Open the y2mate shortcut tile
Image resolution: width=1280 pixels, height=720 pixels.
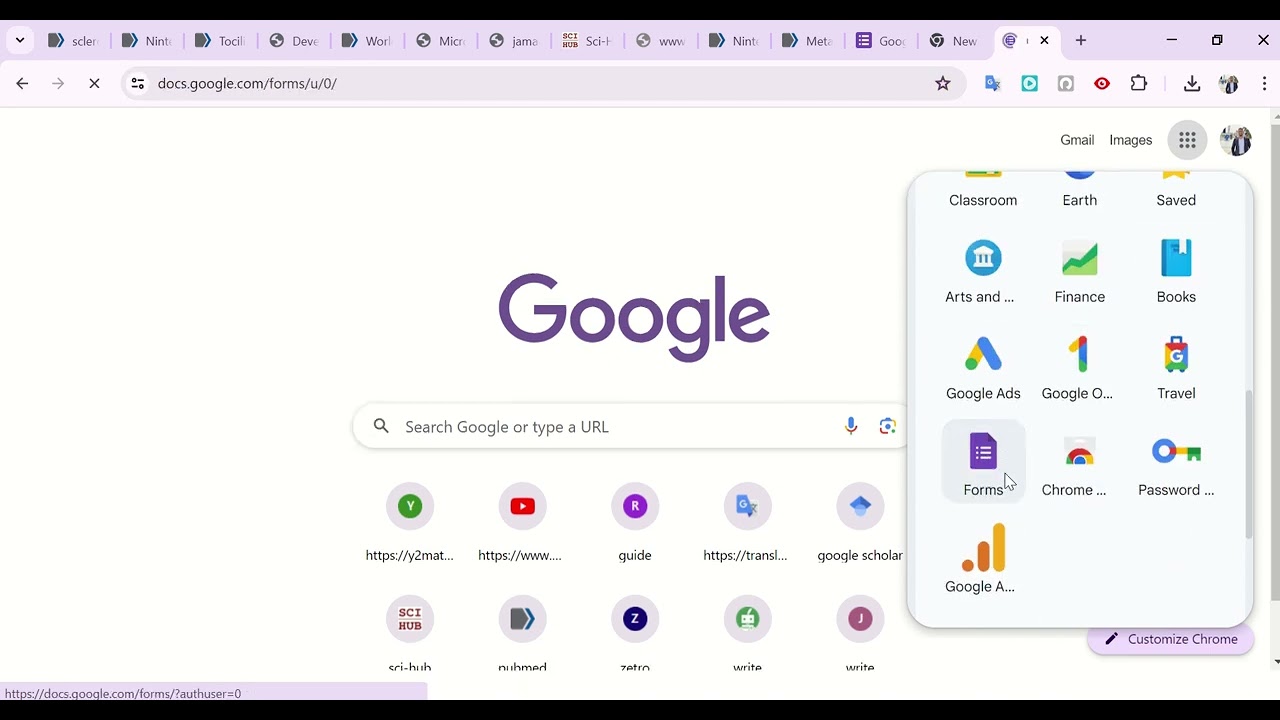(x=410, y=522)
